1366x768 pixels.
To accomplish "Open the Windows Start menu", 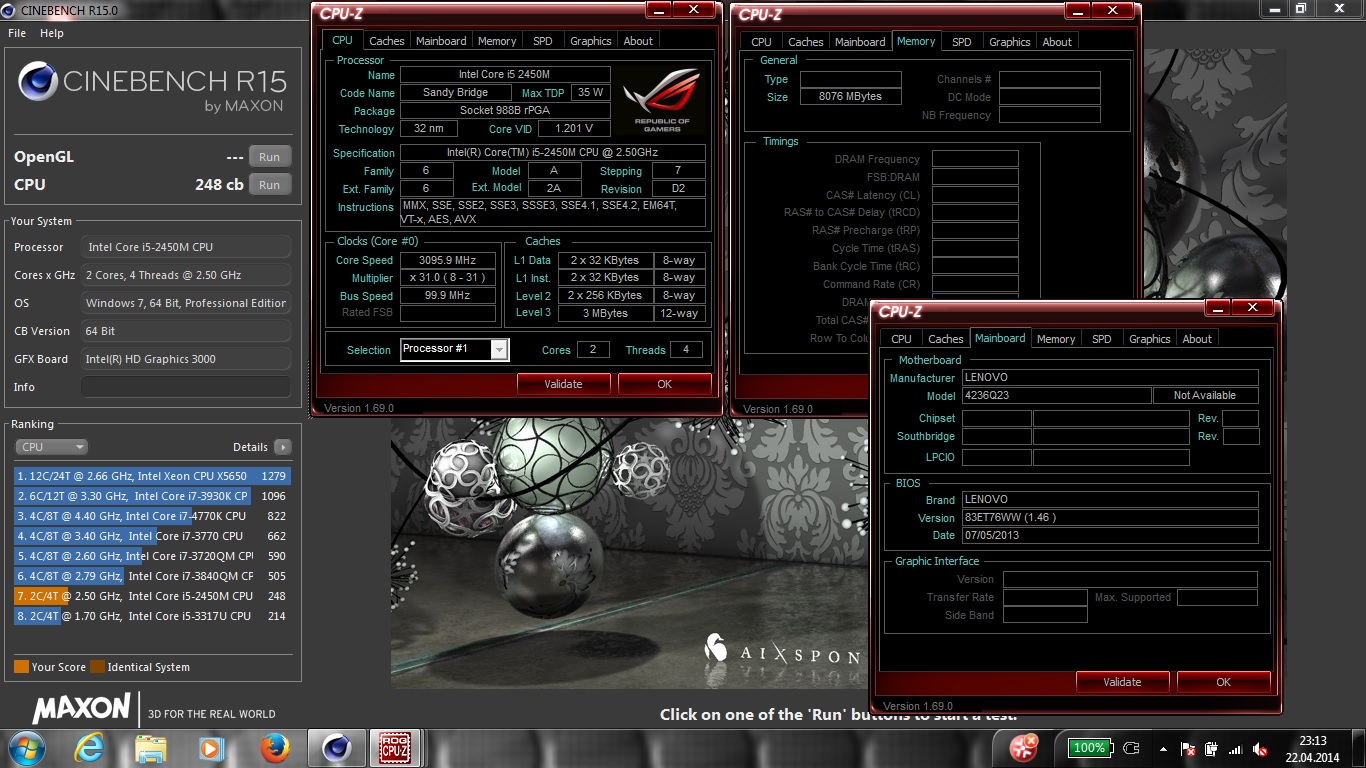I will [26, 748].
